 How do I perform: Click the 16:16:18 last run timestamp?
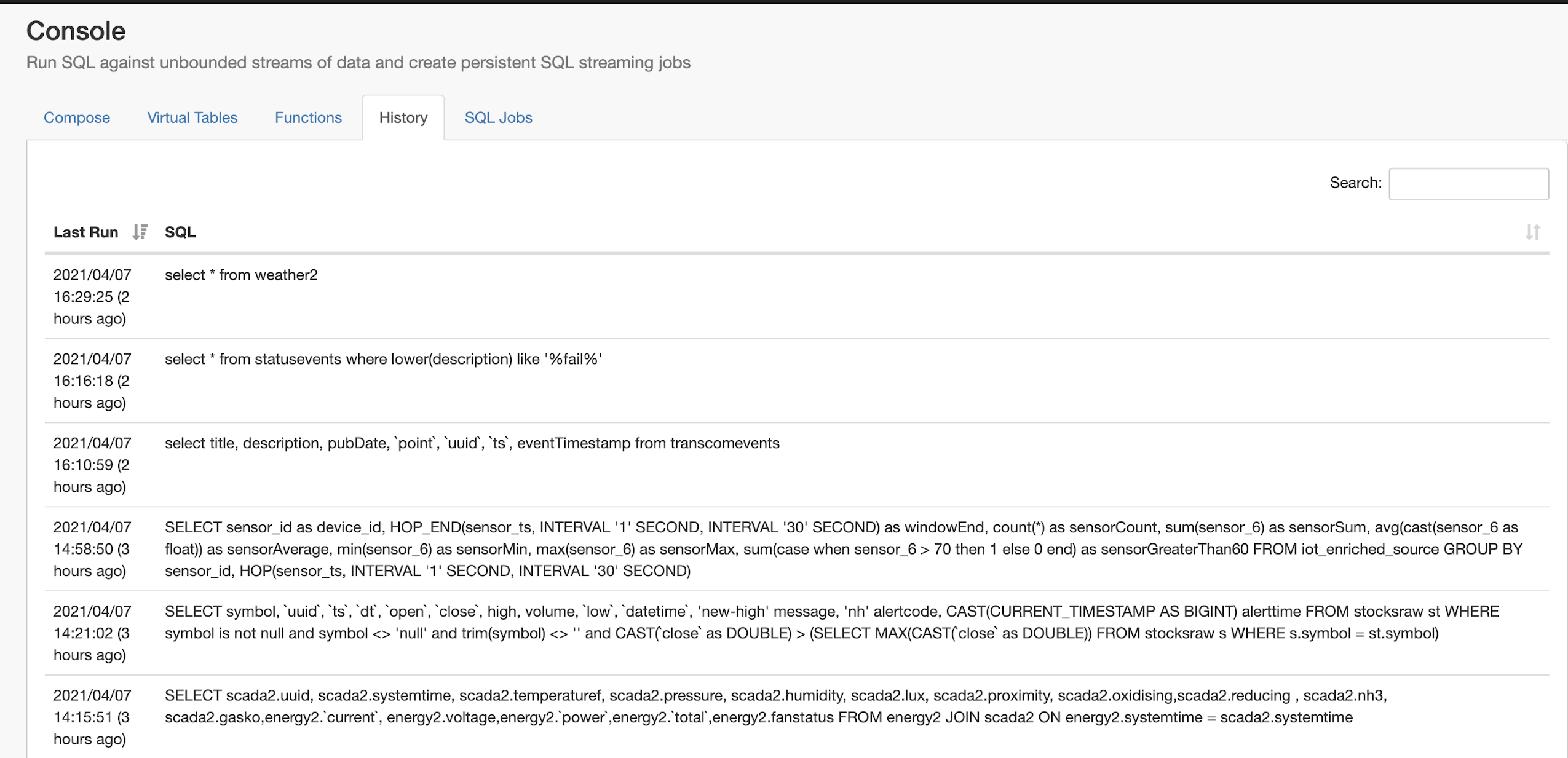(x=92, y=381)
